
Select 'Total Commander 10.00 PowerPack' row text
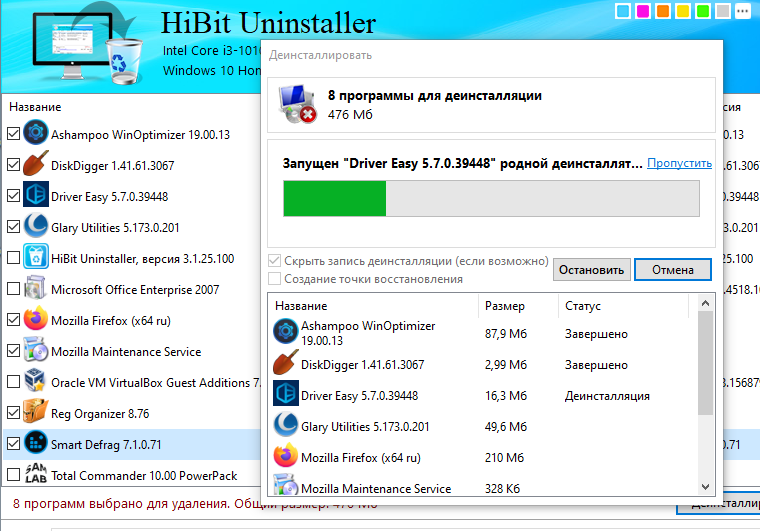(x=144, y=476)
